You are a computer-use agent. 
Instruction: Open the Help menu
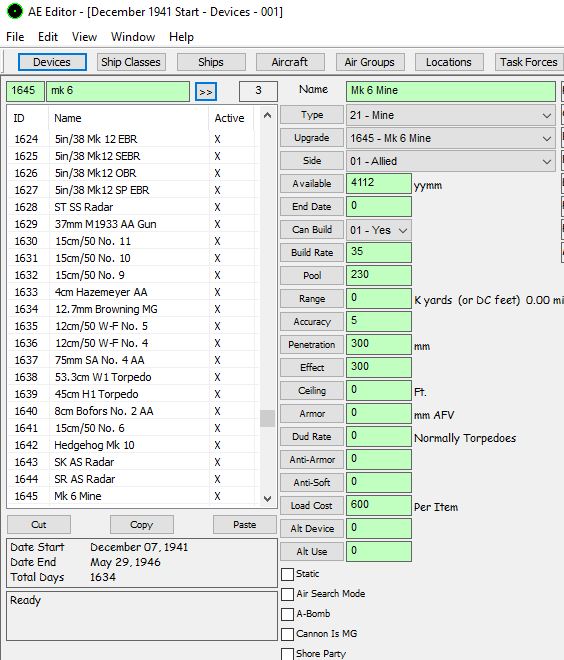point(181,37)
